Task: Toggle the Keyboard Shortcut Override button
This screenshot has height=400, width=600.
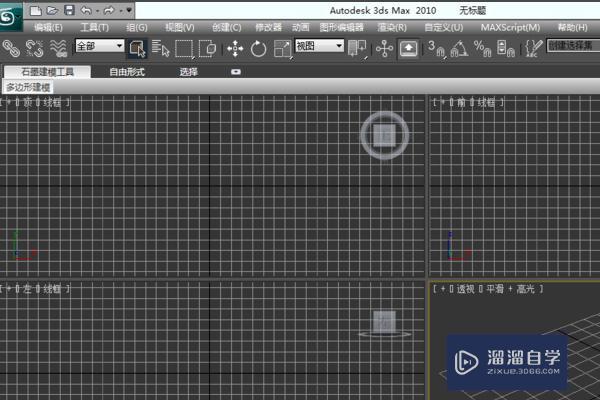Action: (x=408, y=49)
